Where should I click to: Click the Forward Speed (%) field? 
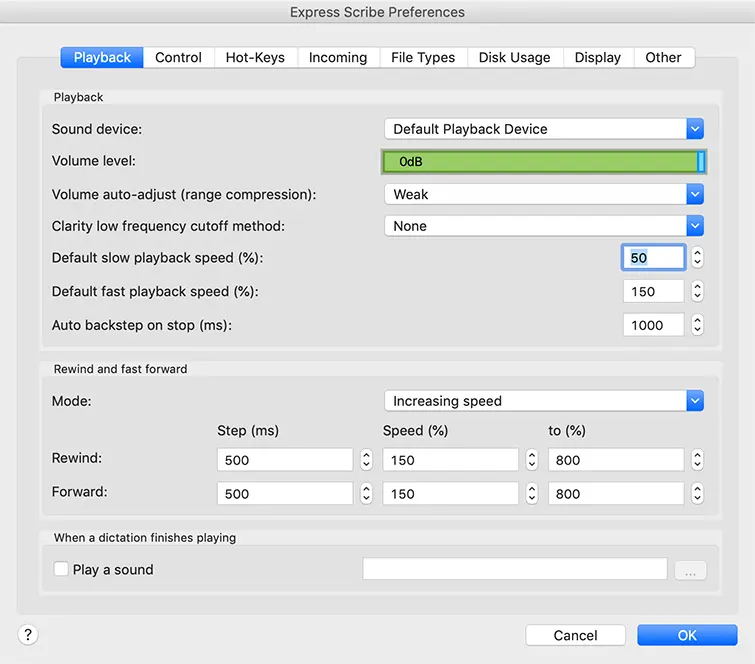point(450,494)
